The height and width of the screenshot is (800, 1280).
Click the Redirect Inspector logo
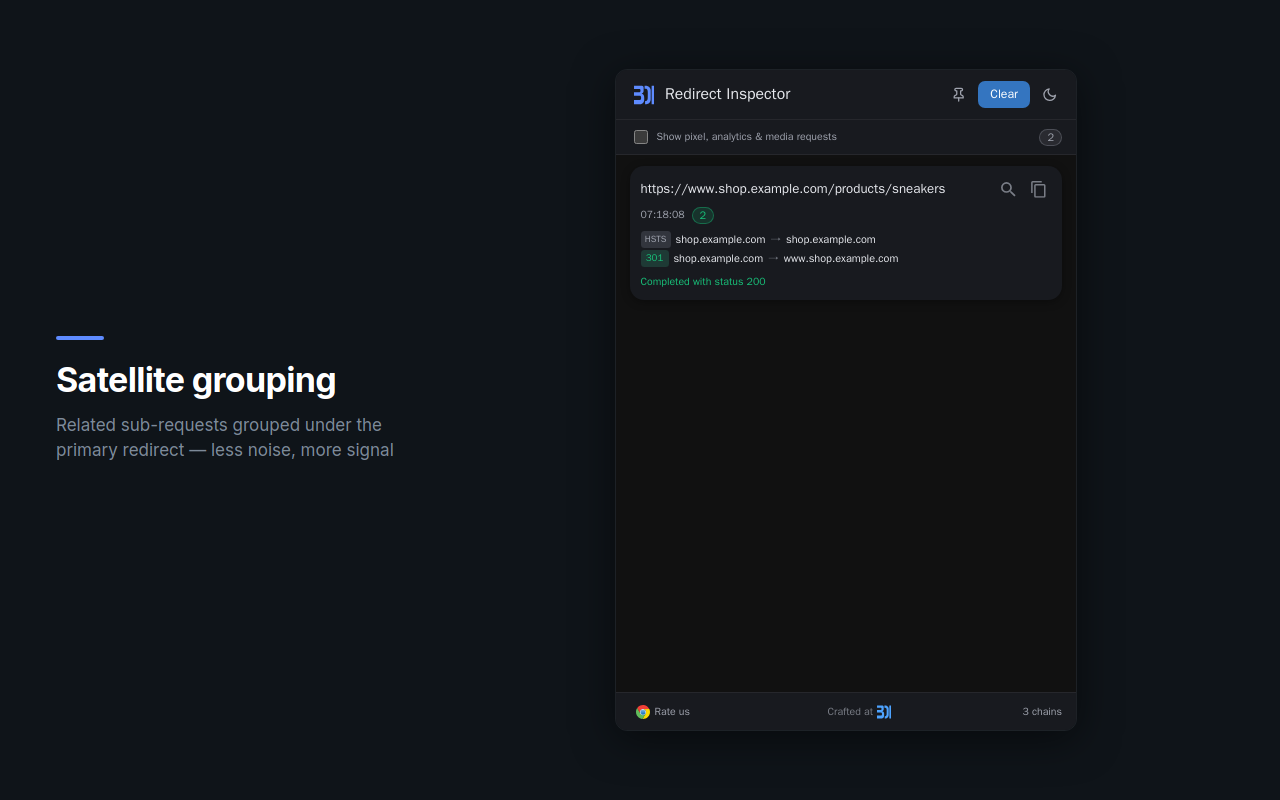click(x=644, y=94)
